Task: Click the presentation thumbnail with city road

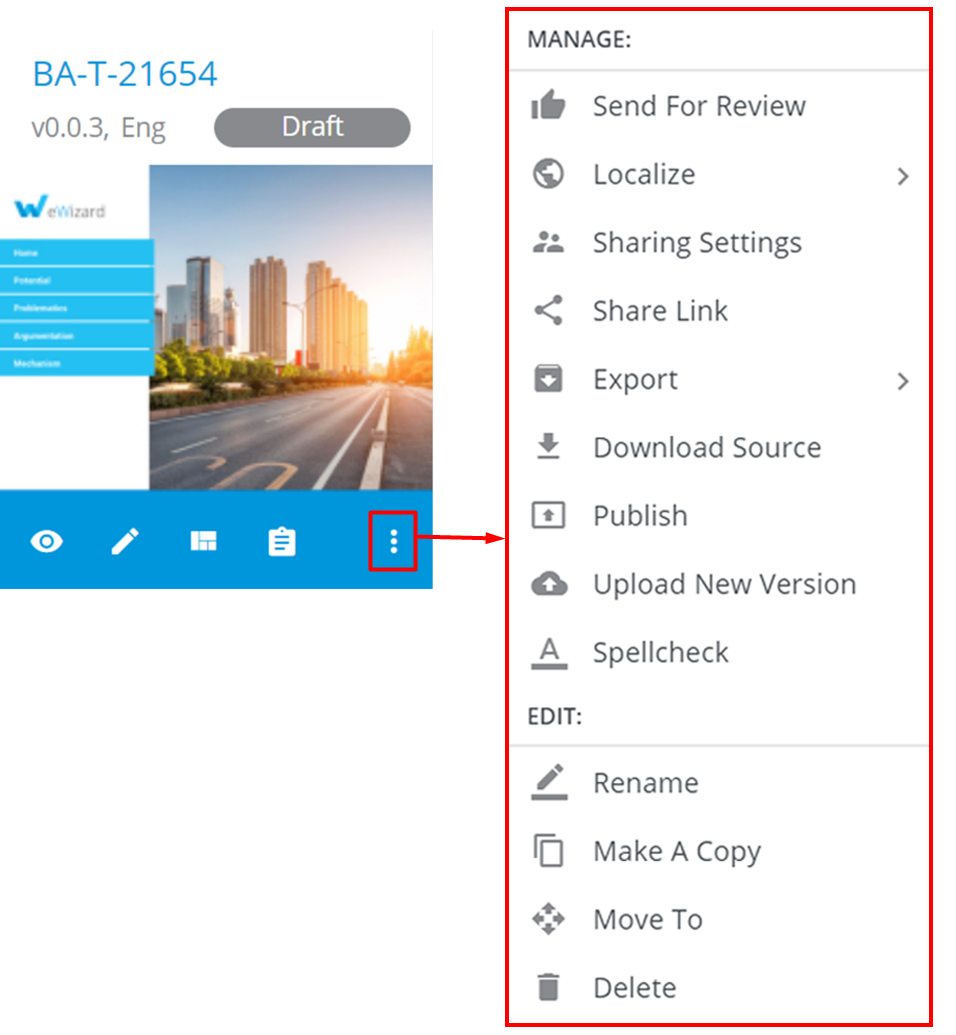Action: (x=290, y=327)
